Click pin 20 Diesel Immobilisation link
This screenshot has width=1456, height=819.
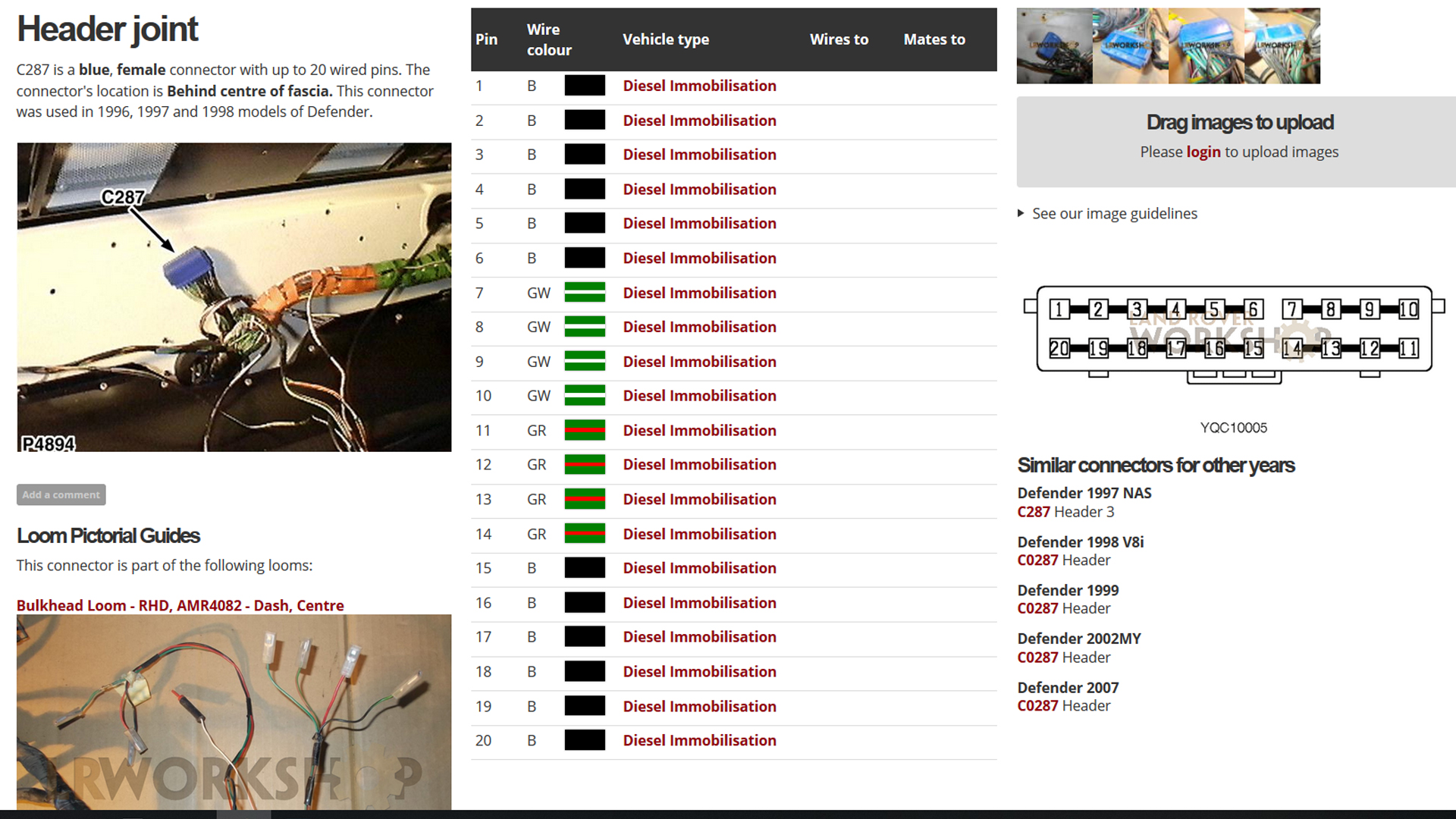(x=699, y=741)
